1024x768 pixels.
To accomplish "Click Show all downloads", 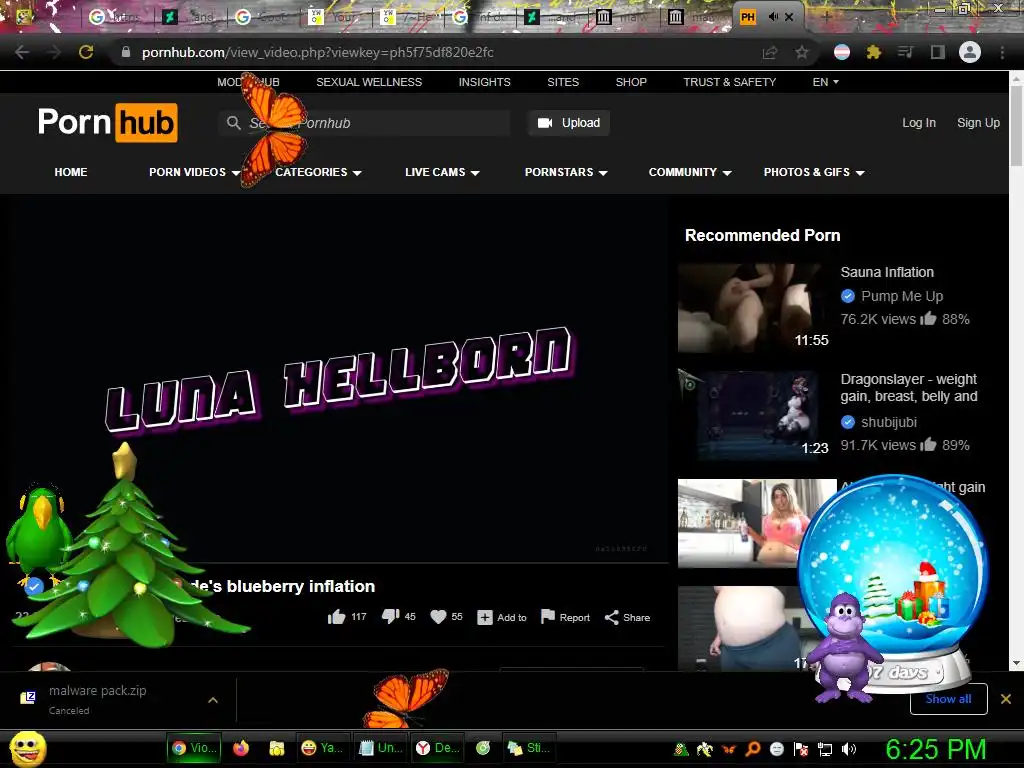I will pos(948,699).
